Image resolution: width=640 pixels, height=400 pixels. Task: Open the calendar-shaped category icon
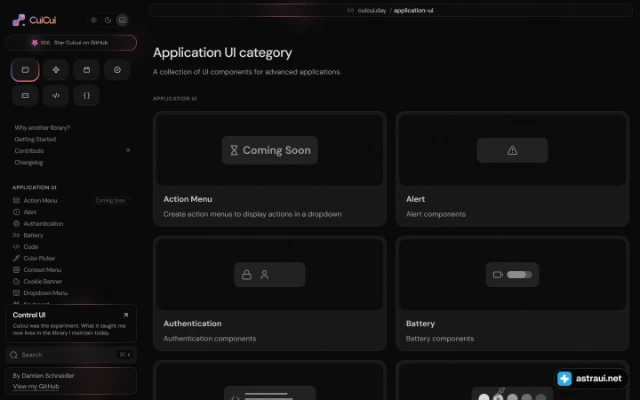(87, 70)
